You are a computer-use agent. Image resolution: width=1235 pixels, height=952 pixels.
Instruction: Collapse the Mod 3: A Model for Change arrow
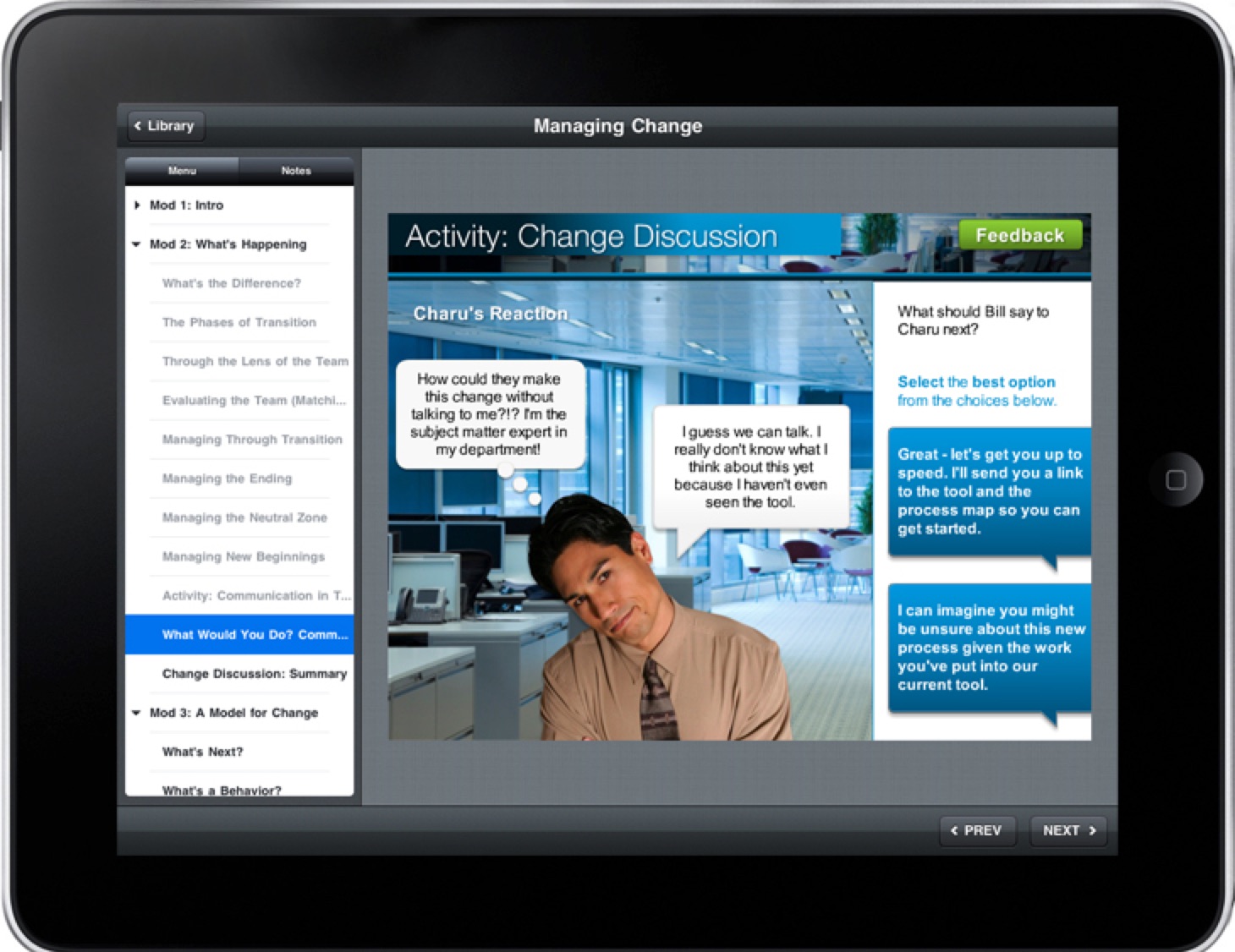point(136,713)
